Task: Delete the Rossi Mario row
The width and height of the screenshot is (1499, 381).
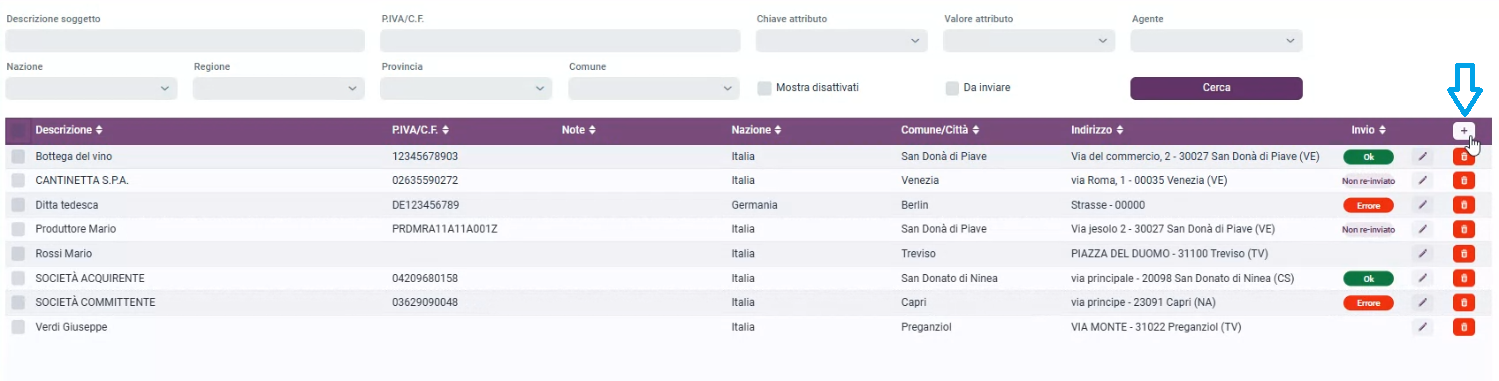Action: click(x=1464, y=254)
